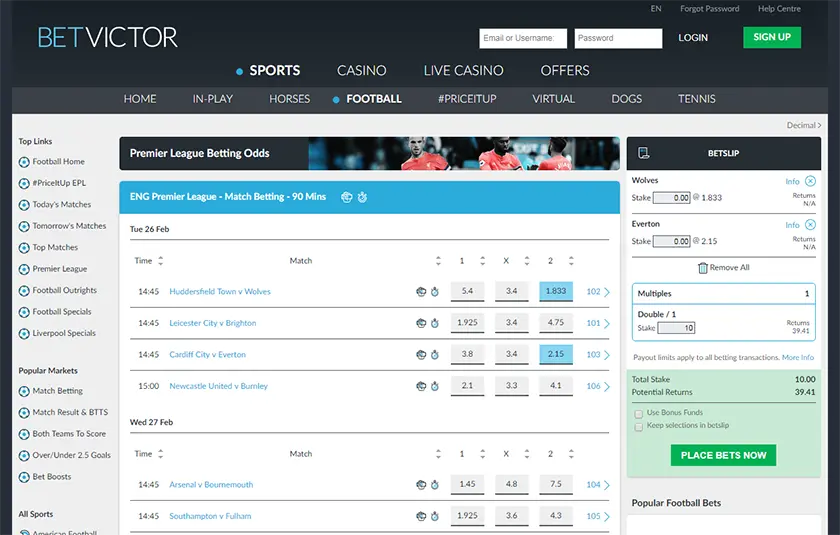Open Forgot Password link
Screen dimensions: 840x535
click(709, 9)
